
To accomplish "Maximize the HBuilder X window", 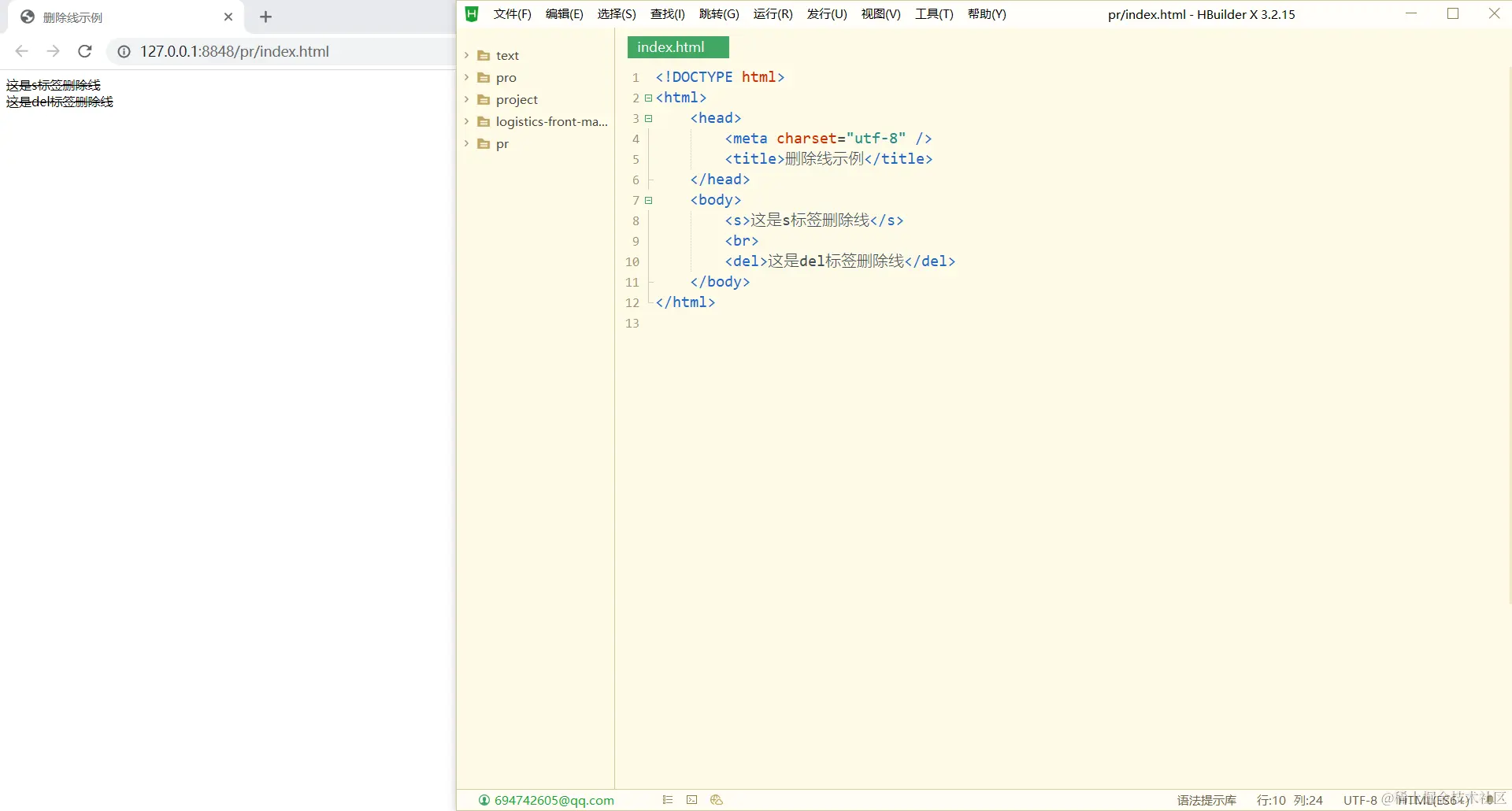I will pyautogui.click(x=1453, y=13).
